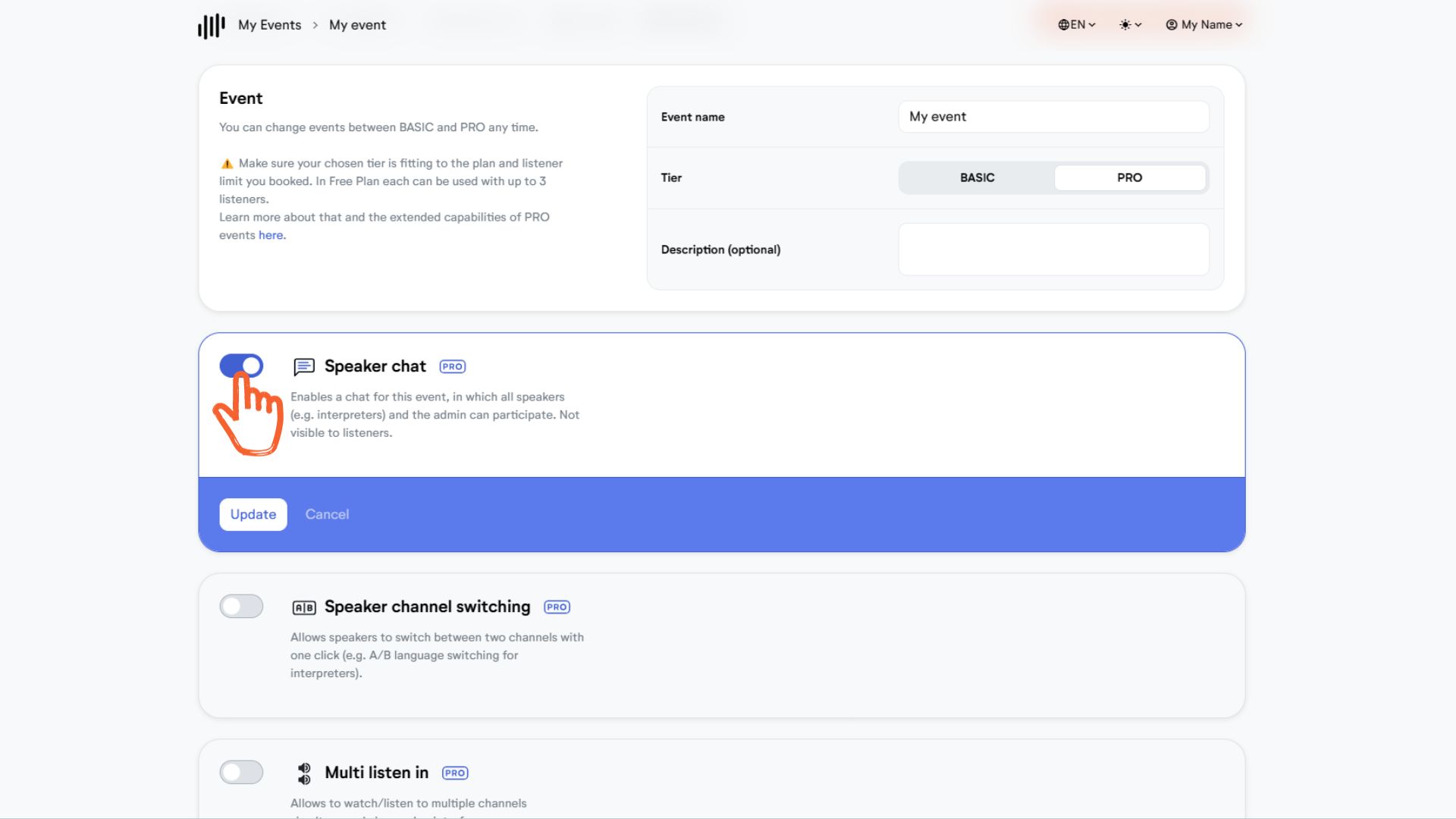Screen dimensions: 1456x819
Task: Click the Cancel button
Action: pyautogui.click(x=327, y=514)
